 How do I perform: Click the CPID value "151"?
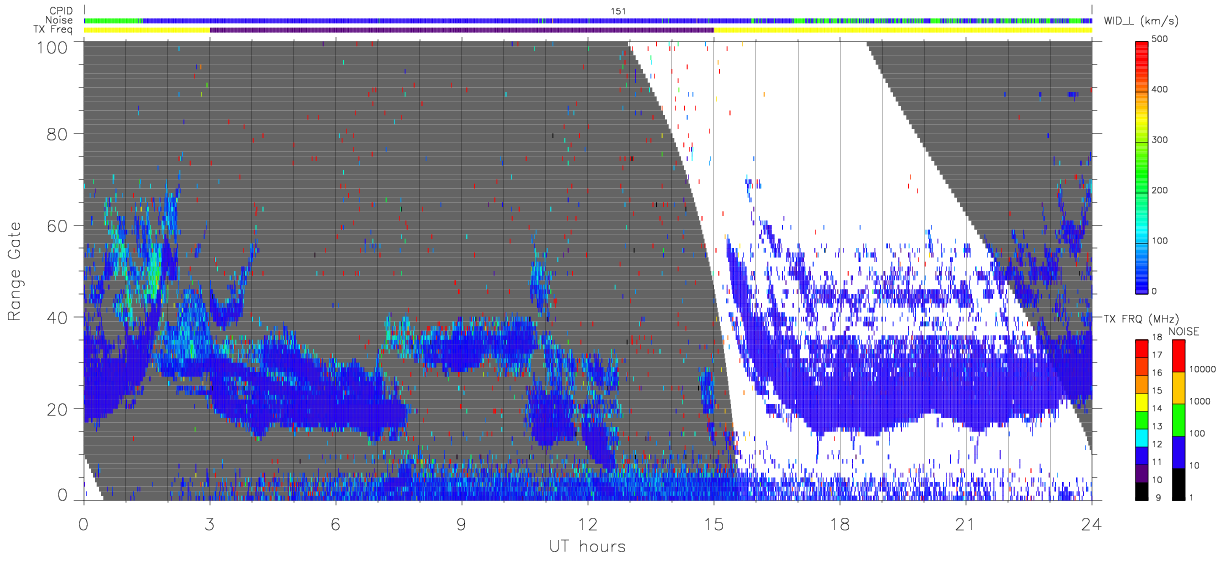[616, 10]
